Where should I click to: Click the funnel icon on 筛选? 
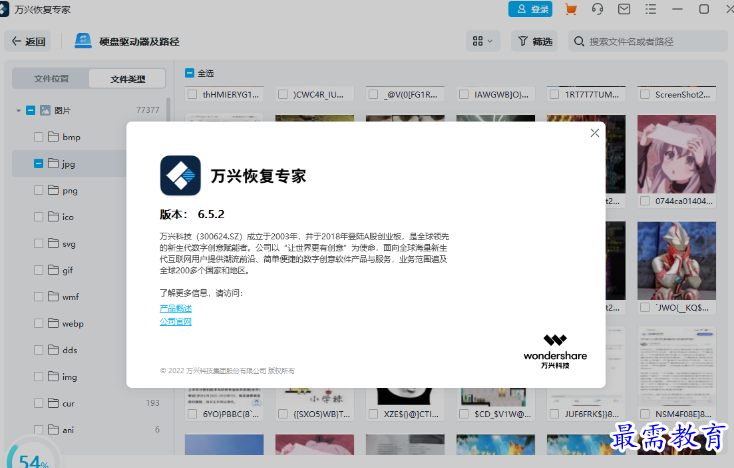coord(523,41)
